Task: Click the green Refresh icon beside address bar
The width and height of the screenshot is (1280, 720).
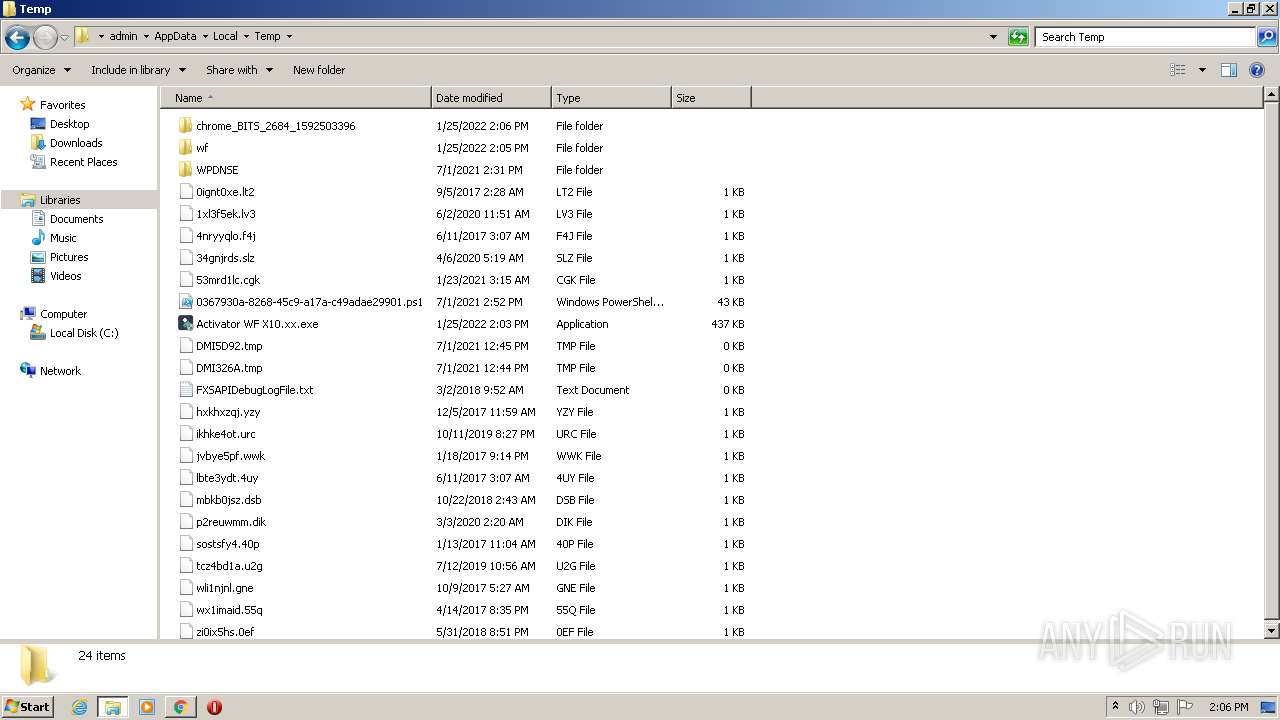Action: pyautogui.click(x=1018, y=37)
